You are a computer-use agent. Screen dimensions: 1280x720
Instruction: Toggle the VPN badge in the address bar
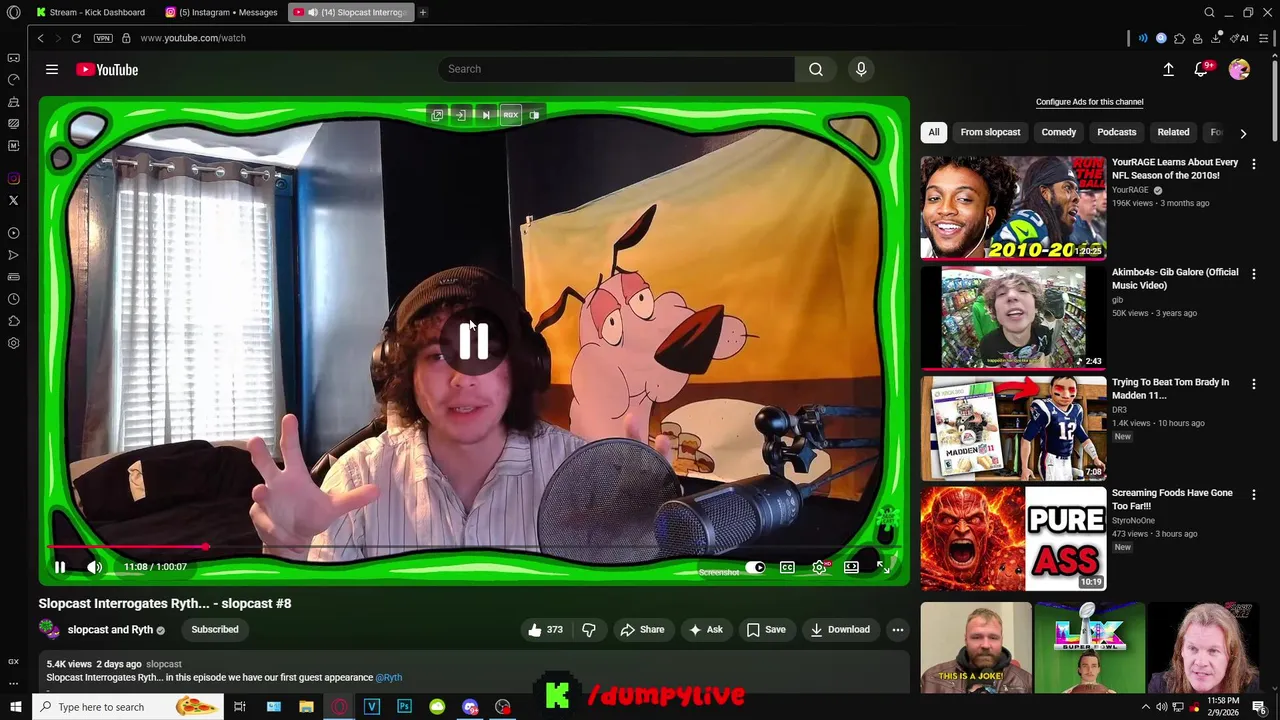point(103,38)
